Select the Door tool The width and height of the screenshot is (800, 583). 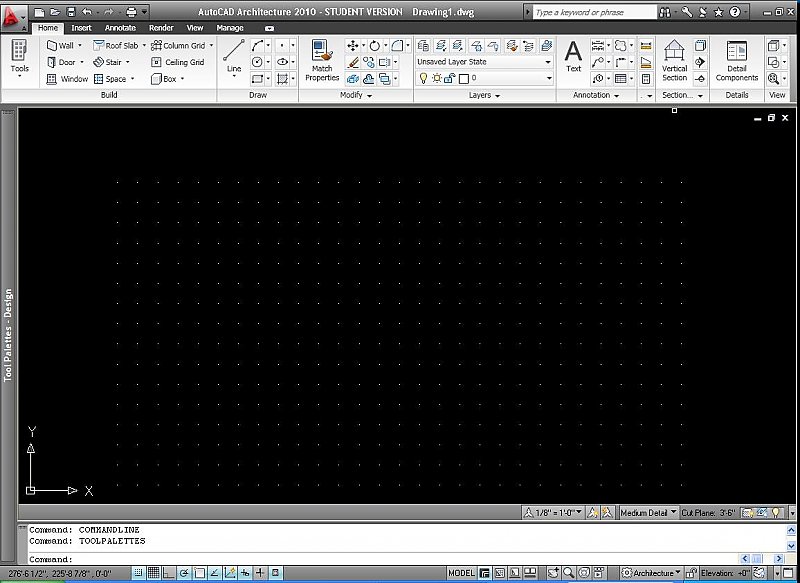tap(61, 62)
